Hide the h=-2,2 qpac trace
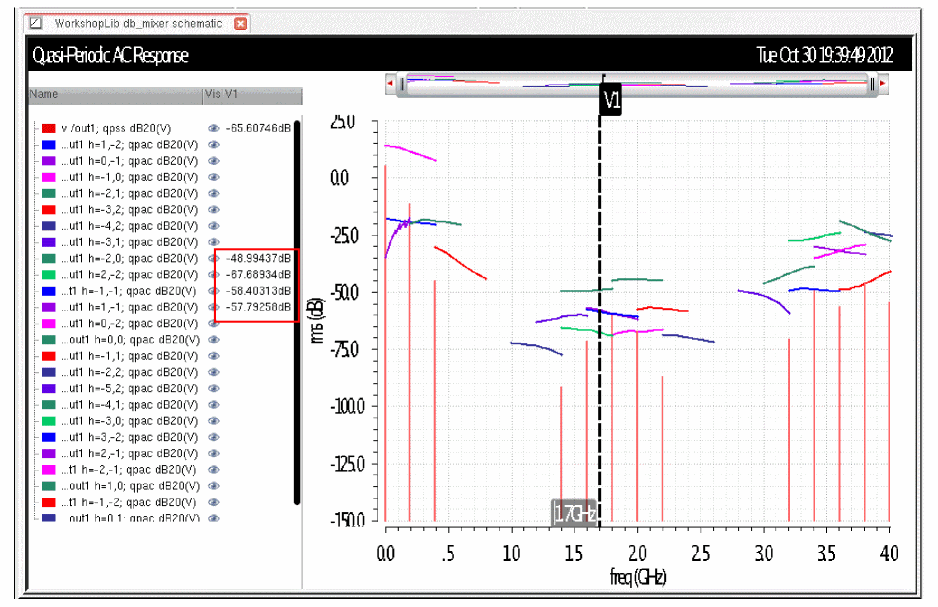This screenshot has height=607, width=938. tap(214, 372)
